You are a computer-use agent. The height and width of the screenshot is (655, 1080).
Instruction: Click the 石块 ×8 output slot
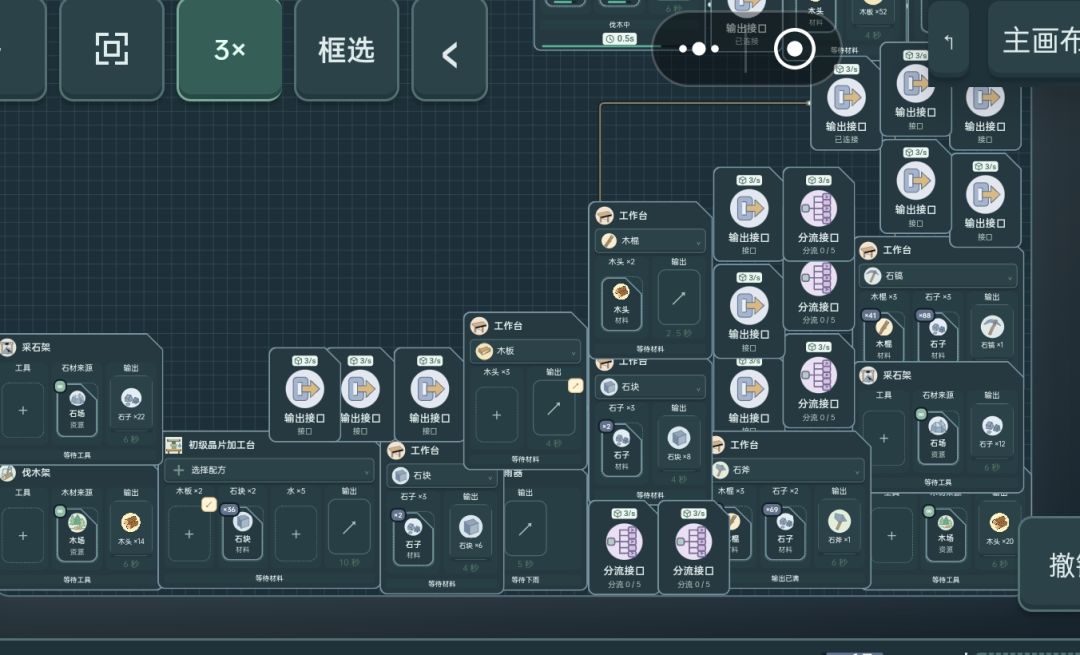pos(678,445)
